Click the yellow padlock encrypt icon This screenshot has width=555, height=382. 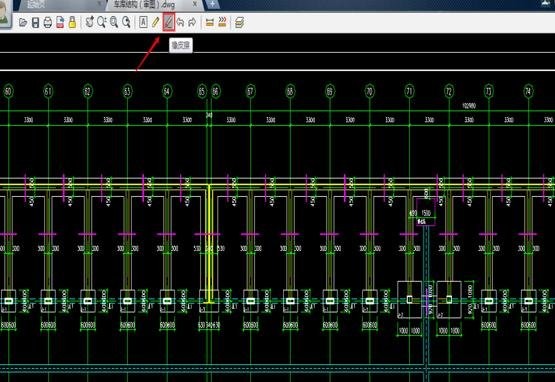point(72,22)
